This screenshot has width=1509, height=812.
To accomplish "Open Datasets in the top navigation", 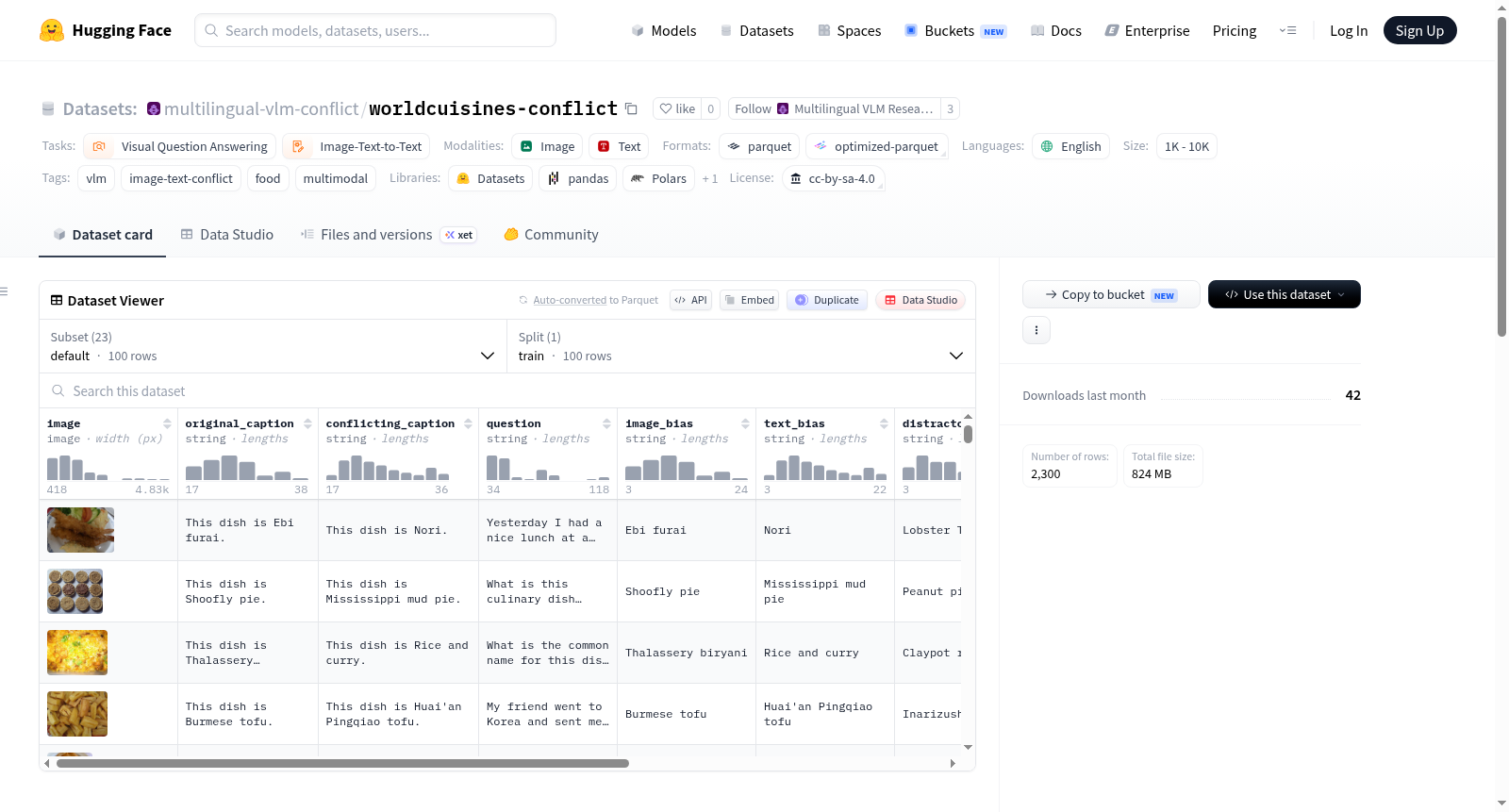I will (756, 30).
